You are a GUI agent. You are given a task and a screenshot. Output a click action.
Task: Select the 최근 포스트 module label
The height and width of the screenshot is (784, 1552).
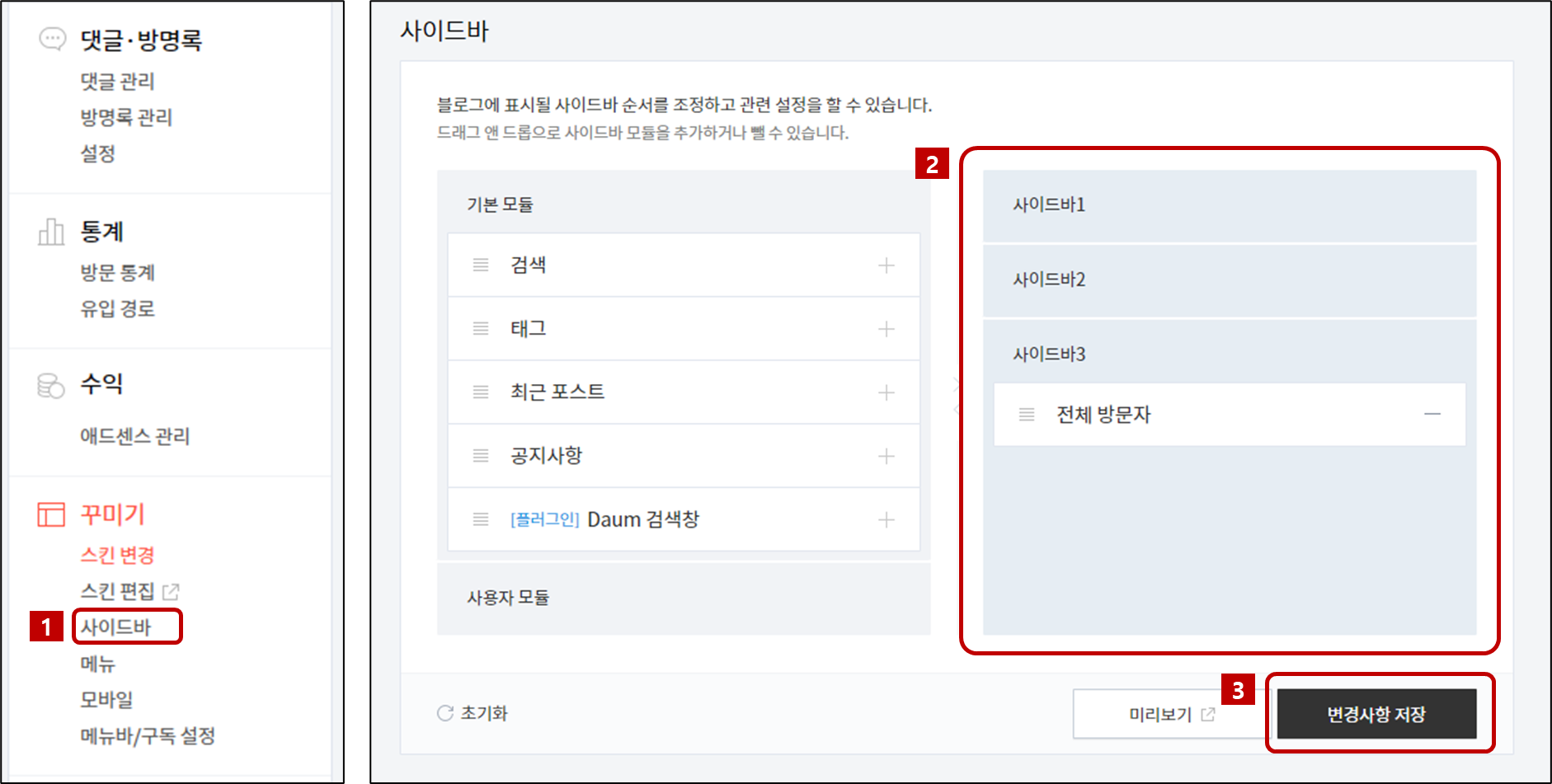pos(557,392)
